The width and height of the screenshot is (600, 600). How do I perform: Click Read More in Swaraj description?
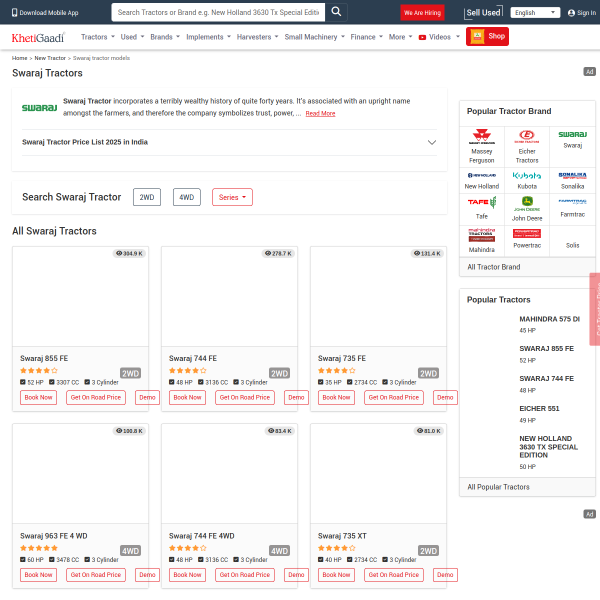[320, 114]
